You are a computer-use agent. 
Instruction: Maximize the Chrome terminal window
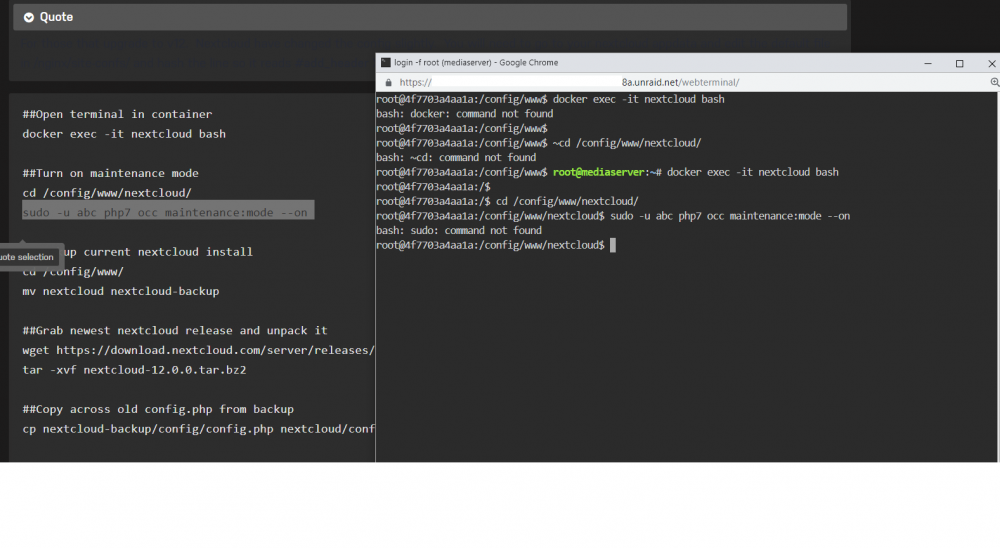click(x=959, y=63)
